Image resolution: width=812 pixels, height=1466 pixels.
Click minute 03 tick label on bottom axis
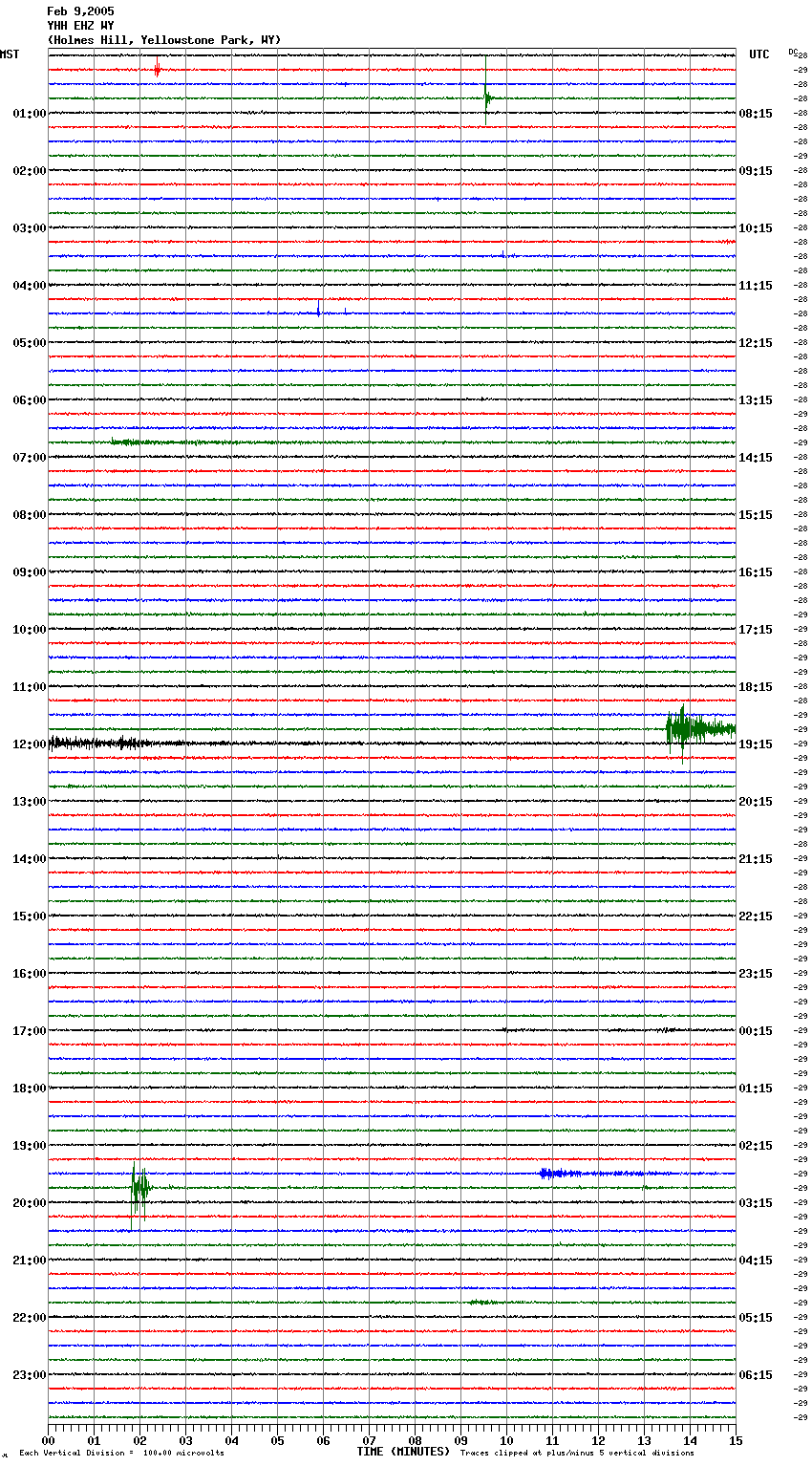click(x=185, y=1440)
